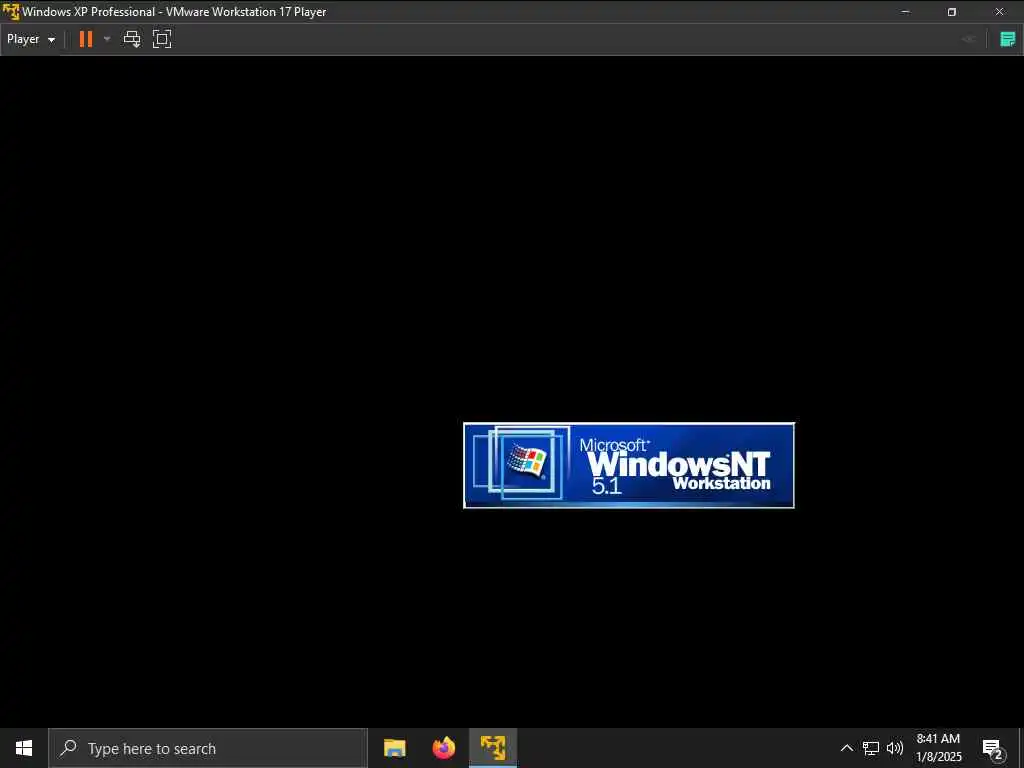Open File Explorer from the taskbar
Screen dimensions: 1024x768
click(394, 748)
